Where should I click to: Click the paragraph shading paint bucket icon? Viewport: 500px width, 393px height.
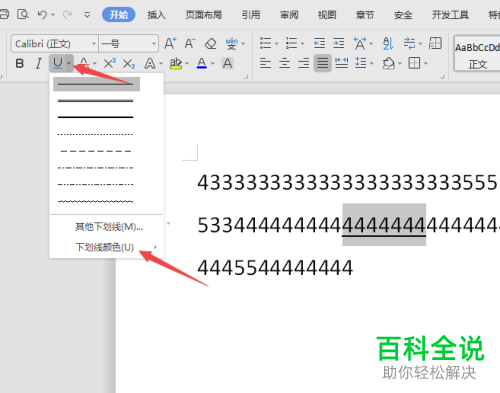(389, 63)
